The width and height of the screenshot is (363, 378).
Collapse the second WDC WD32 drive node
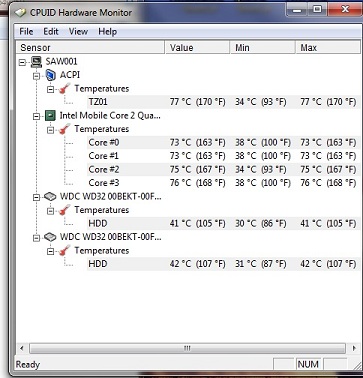tap(37, 238)
